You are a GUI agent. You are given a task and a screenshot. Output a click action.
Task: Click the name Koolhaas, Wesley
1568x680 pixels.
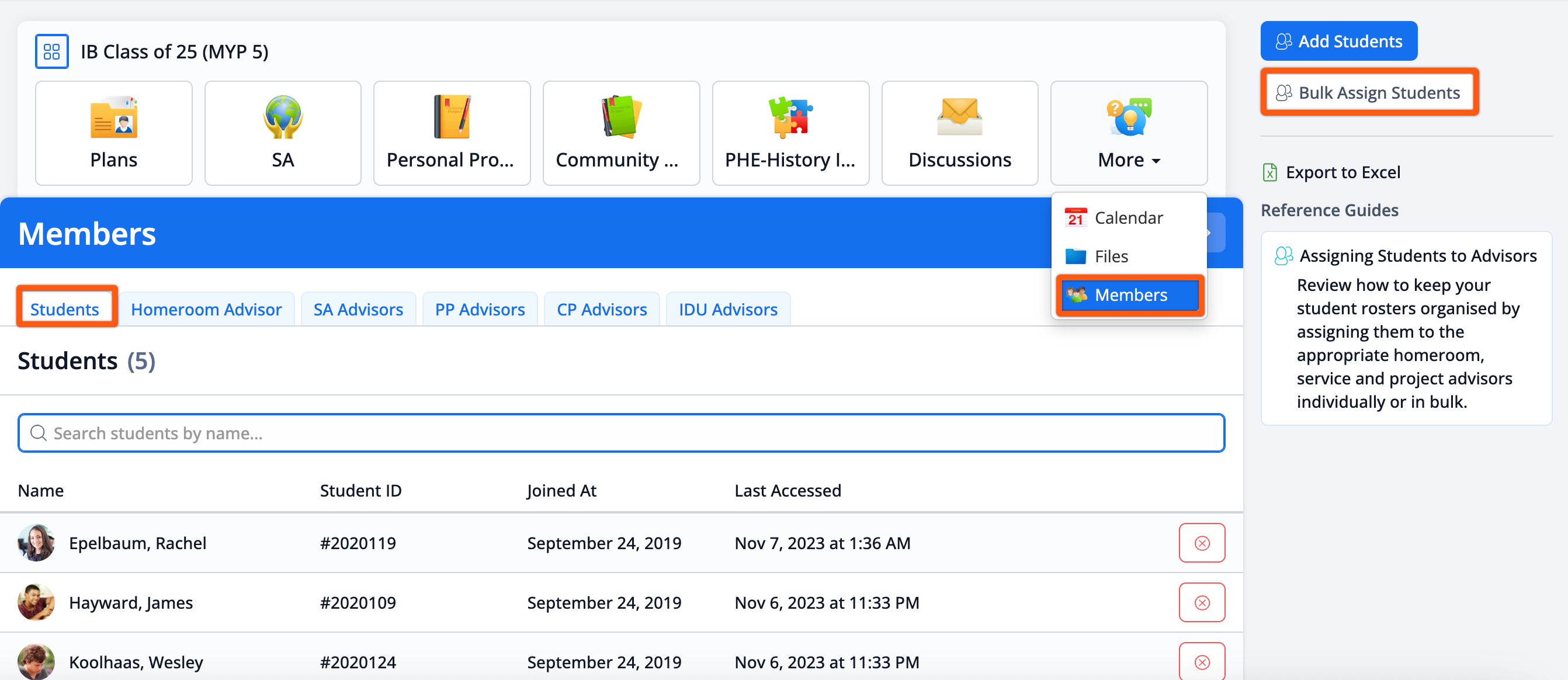point(136,662)
